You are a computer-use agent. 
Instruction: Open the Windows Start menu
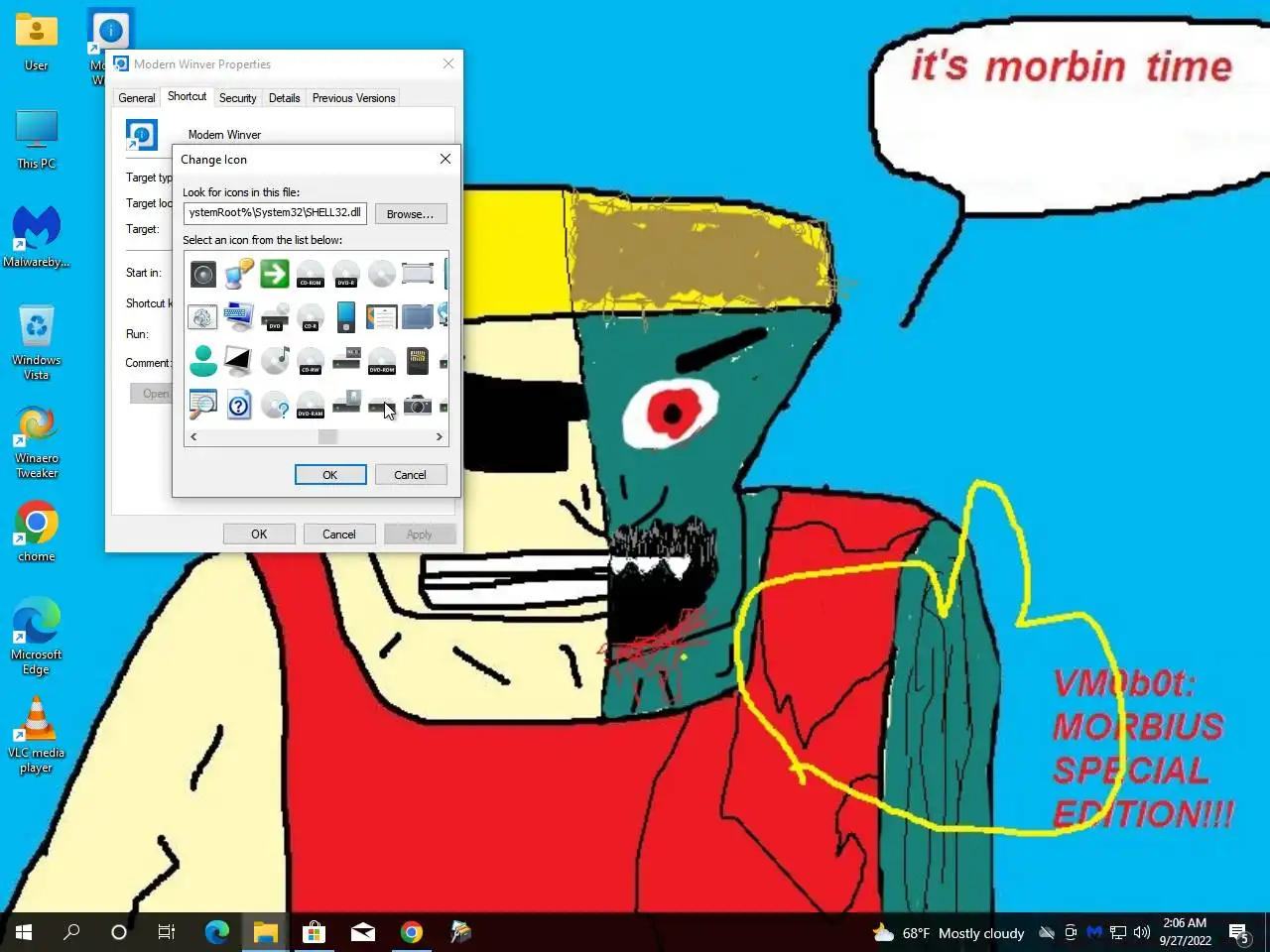(x=24, y=932)
